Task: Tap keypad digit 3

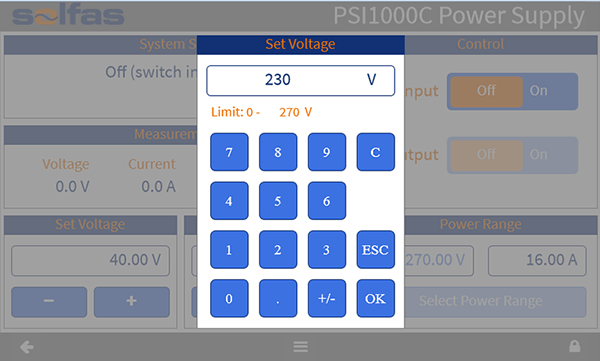Action: pos(327,250)
